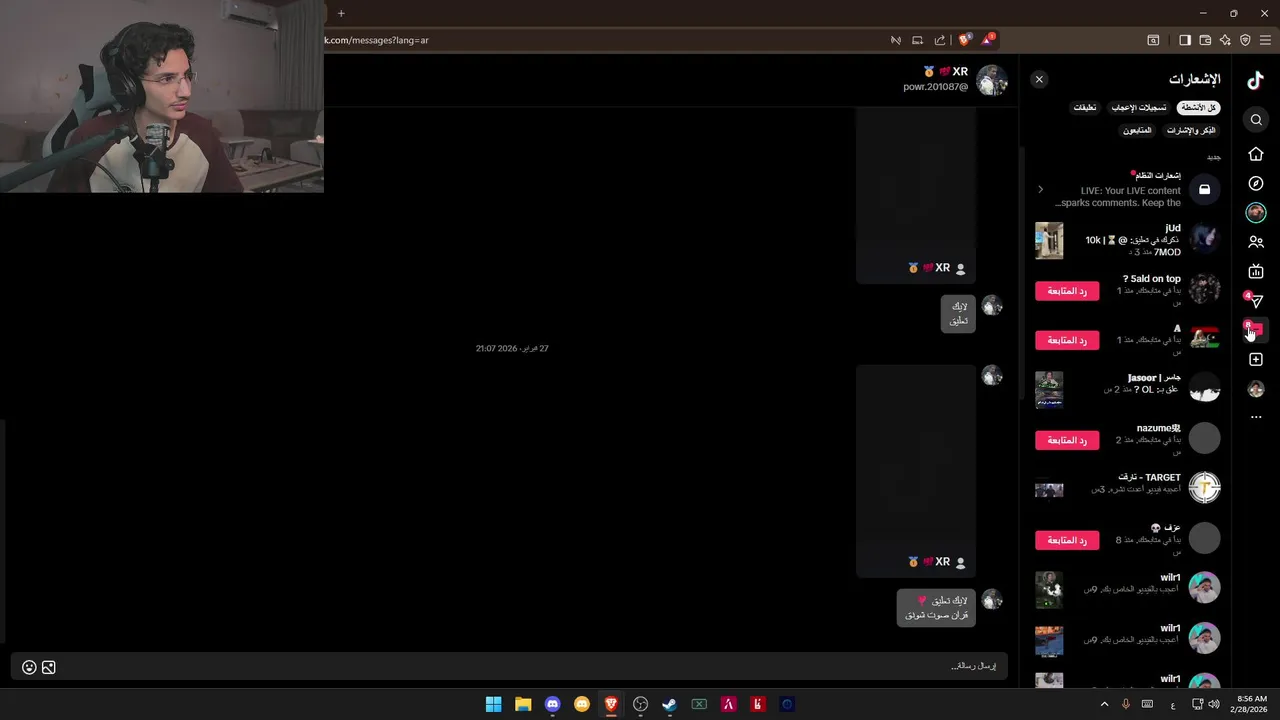Viewport: 1280px width, 720px height.
Task: Open jUd's avatar in notifications
Action: coord(1204,239)
